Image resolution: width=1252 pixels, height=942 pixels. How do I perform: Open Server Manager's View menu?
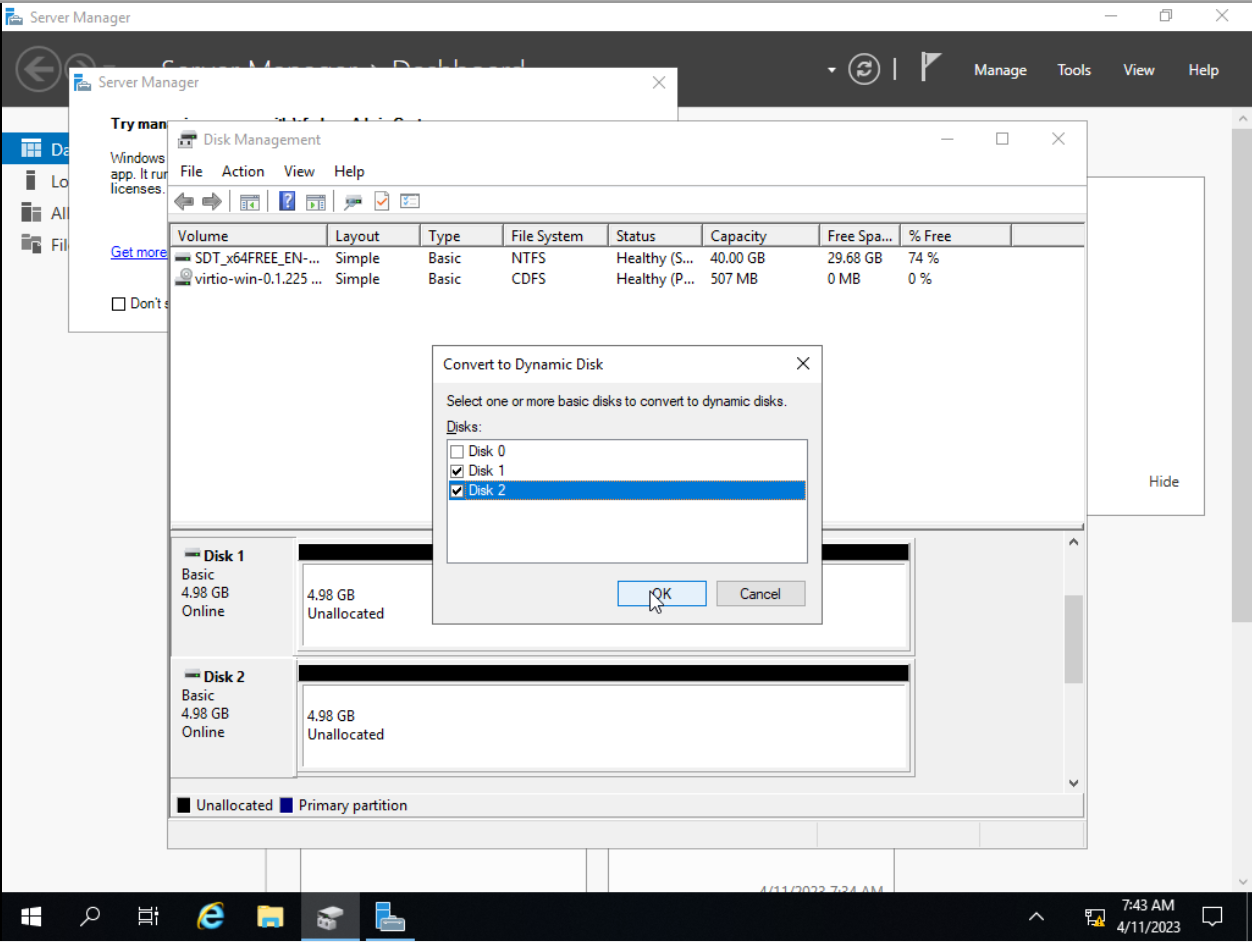pyautogui.click(x=1139, y=70)
